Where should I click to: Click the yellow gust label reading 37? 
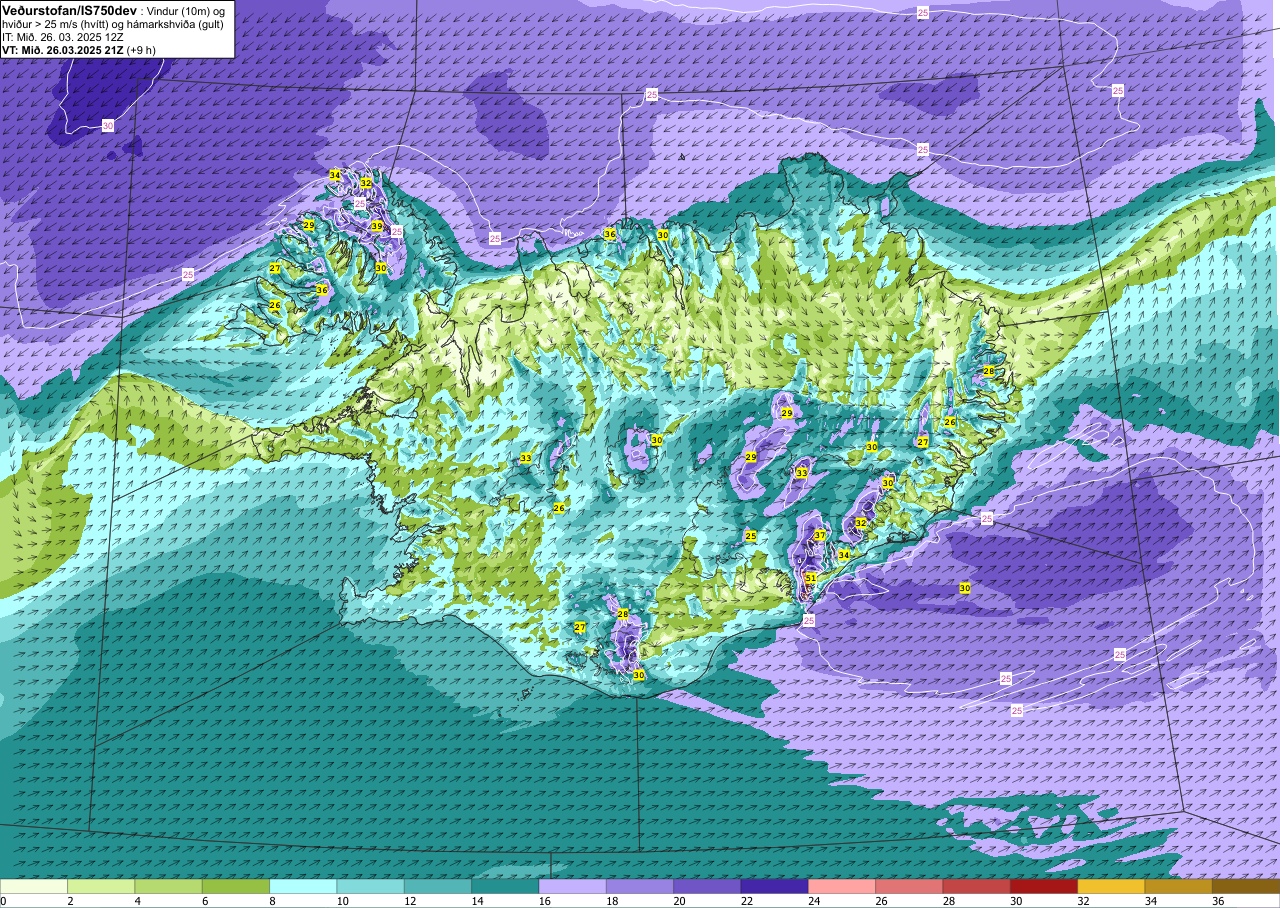click(x=820, y=536)
